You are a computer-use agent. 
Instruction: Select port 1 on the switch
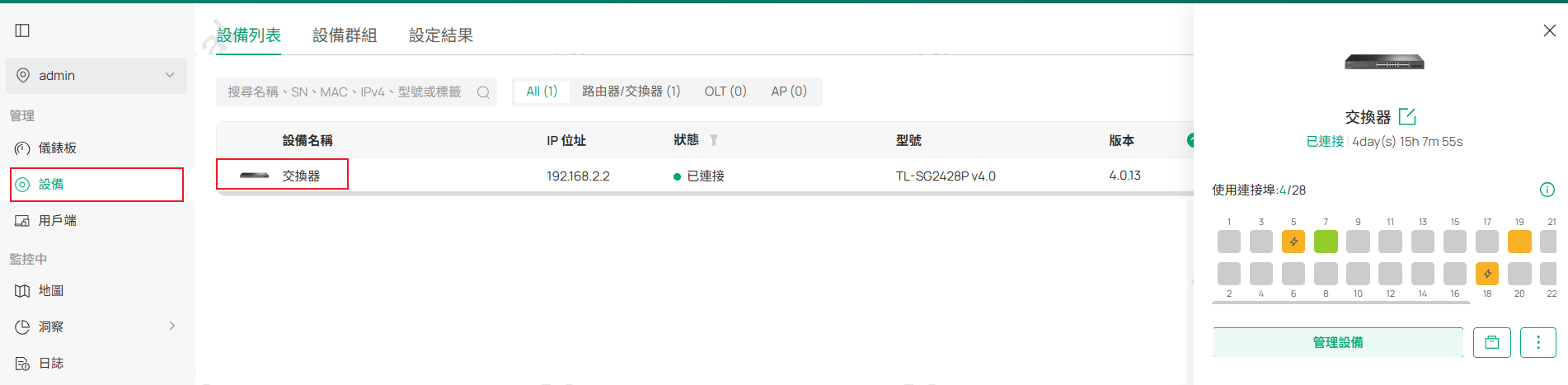pyautogui.click(x=1229, y=242)
